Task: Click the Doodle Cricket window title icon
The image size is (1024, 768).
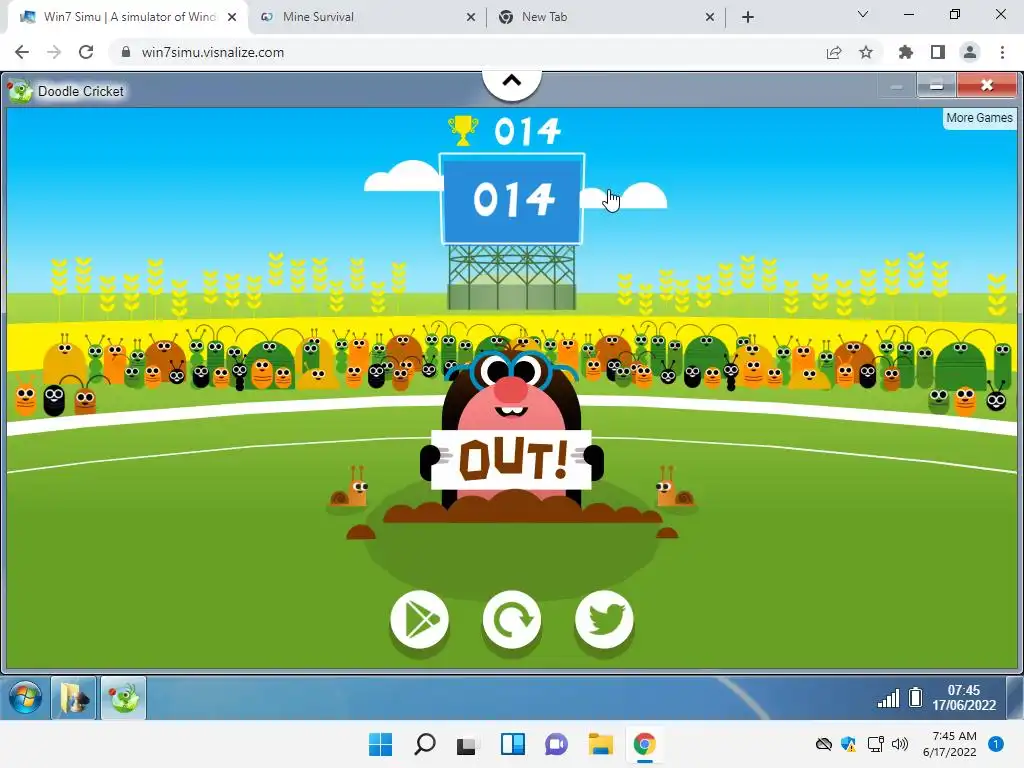Action: [x=20, y=91]
